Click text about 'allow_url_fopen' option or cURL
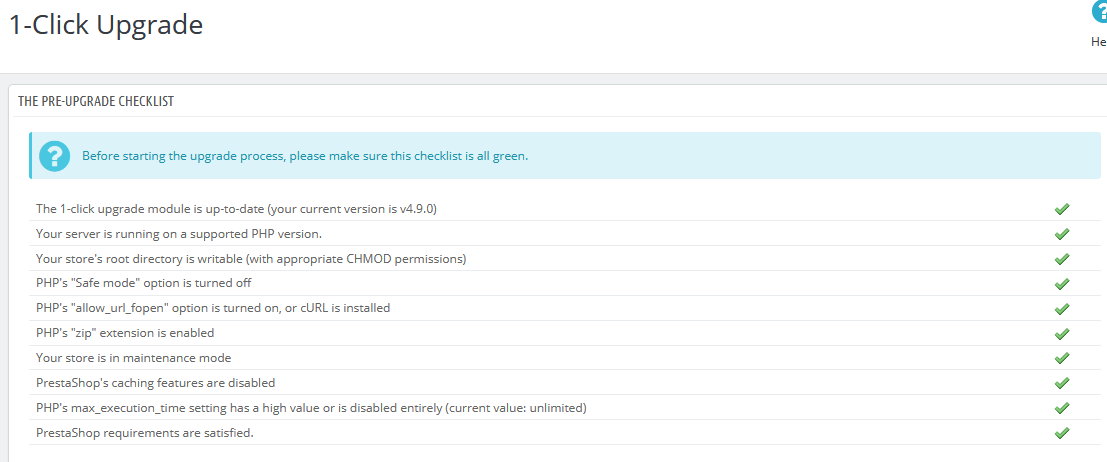The width and height of the screenshot is (1107, 462). click(x=213, y=308)
